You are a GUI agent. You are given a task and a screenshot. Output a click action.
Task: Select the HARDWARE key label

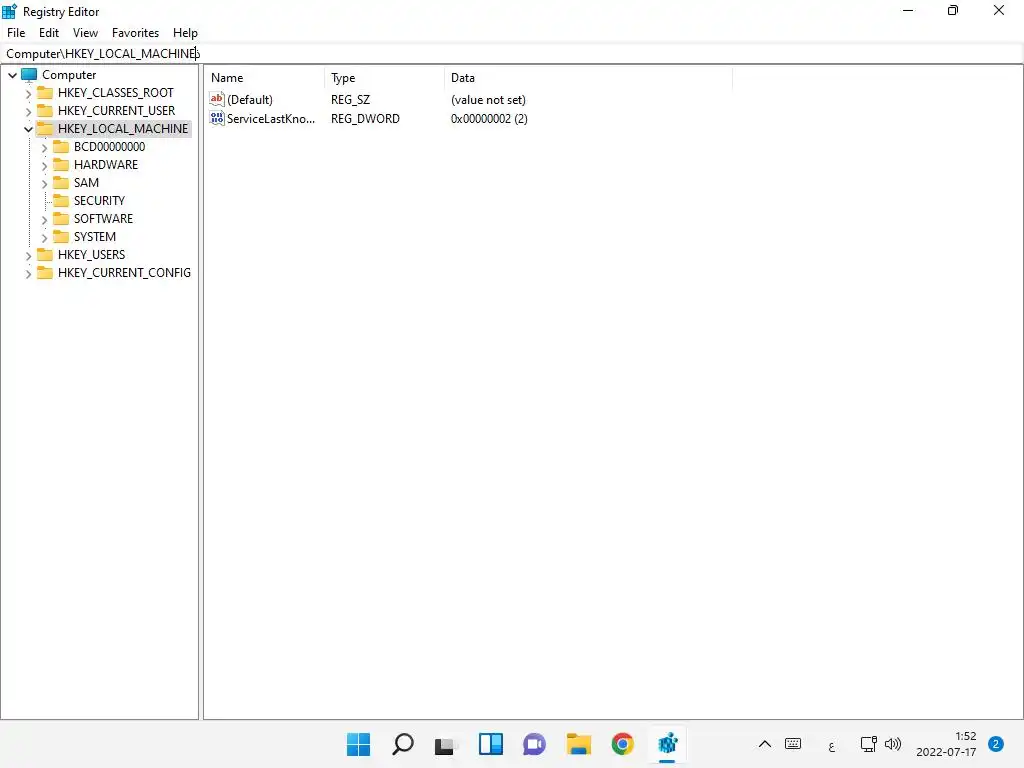click(x=106, y=165)
